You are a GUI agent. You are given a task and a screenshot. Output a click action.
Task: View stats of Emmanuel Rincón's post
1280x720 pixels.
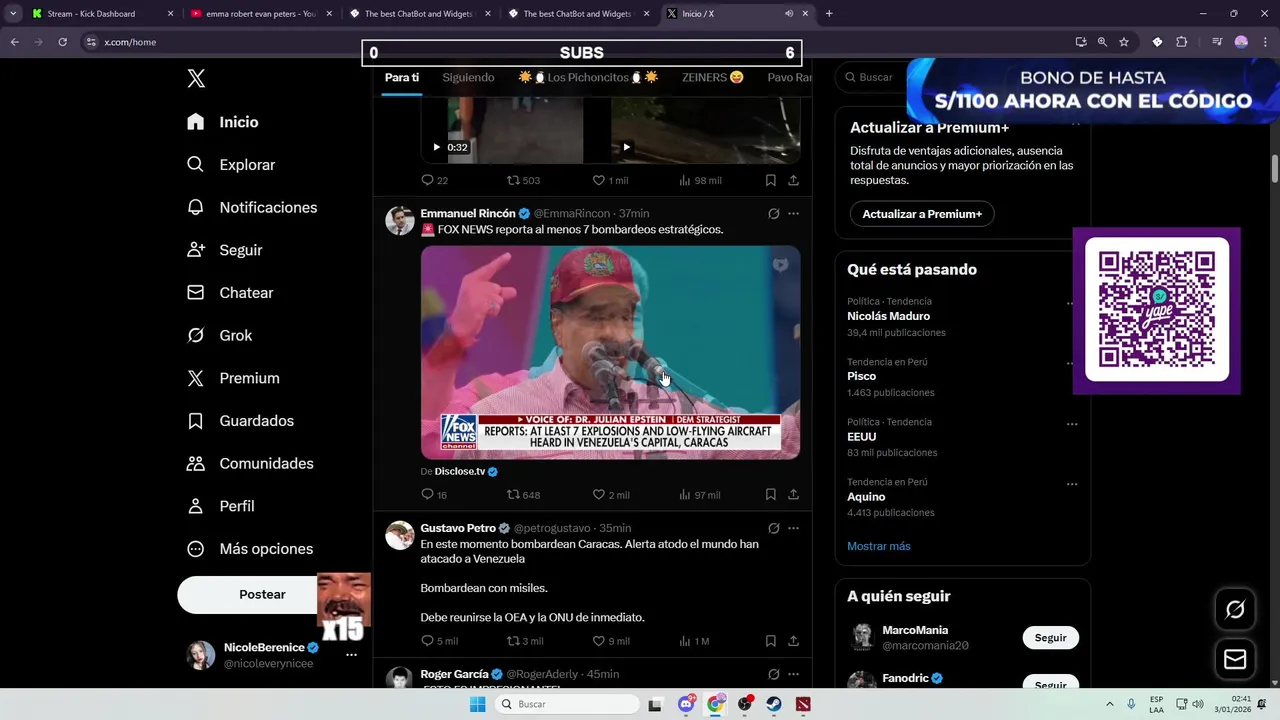699,495
